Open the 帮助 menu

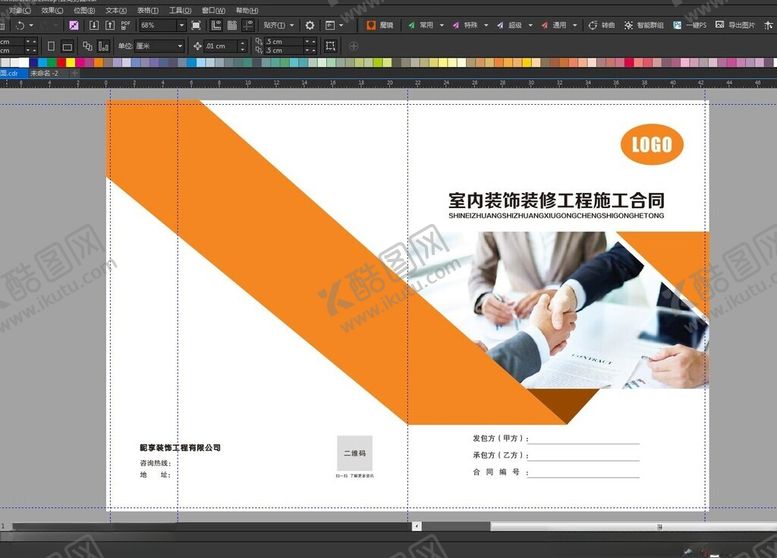pos(247,10)
